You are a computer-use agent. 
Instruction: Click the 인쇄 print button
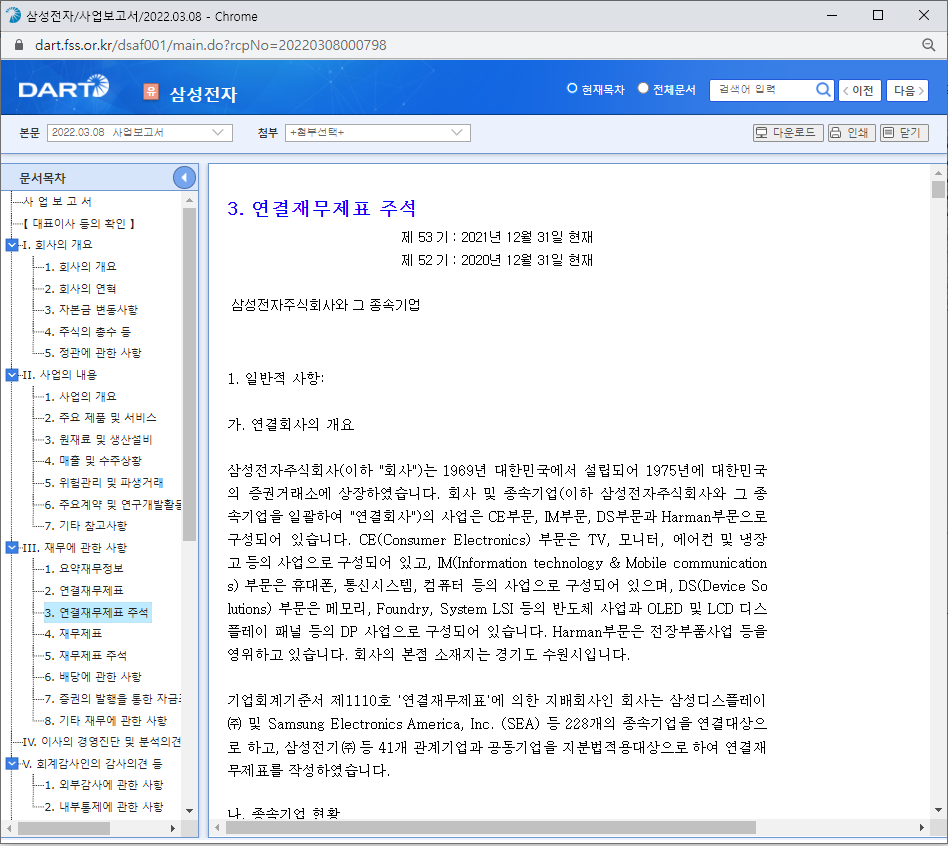[851, 132]
